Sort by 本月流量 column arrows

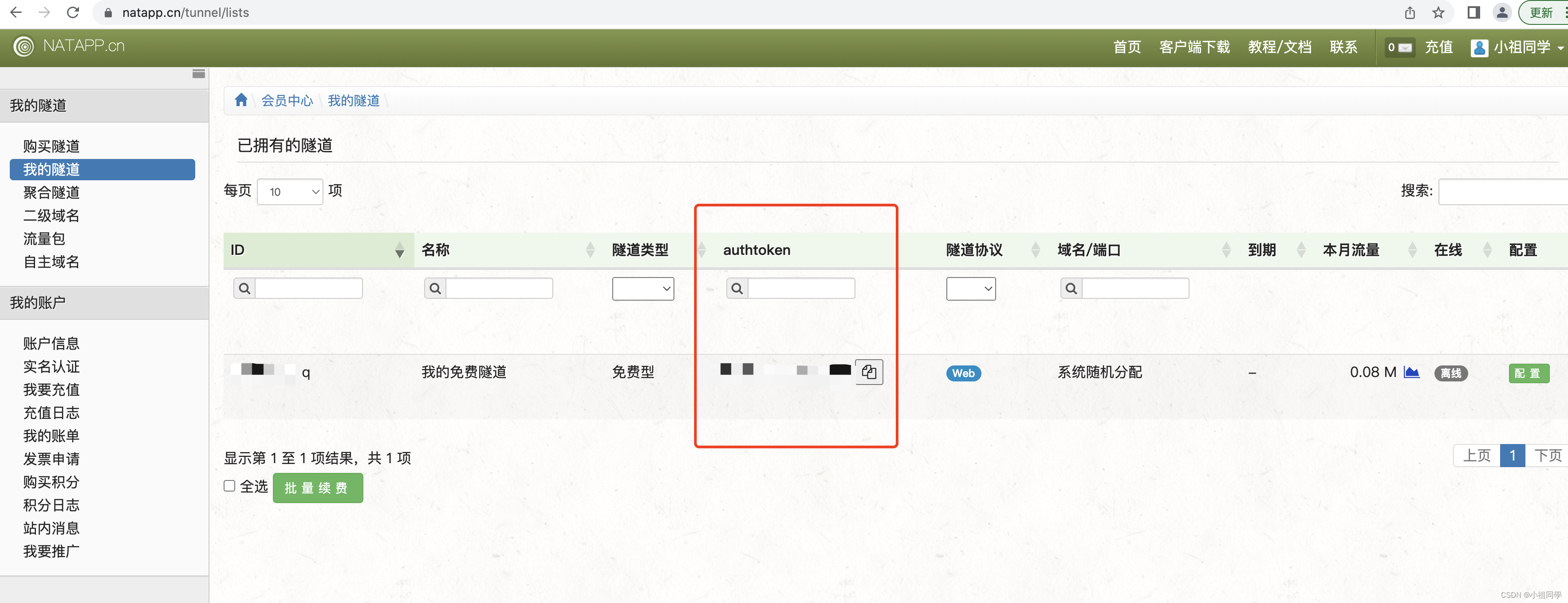[x=1413, y=250]
